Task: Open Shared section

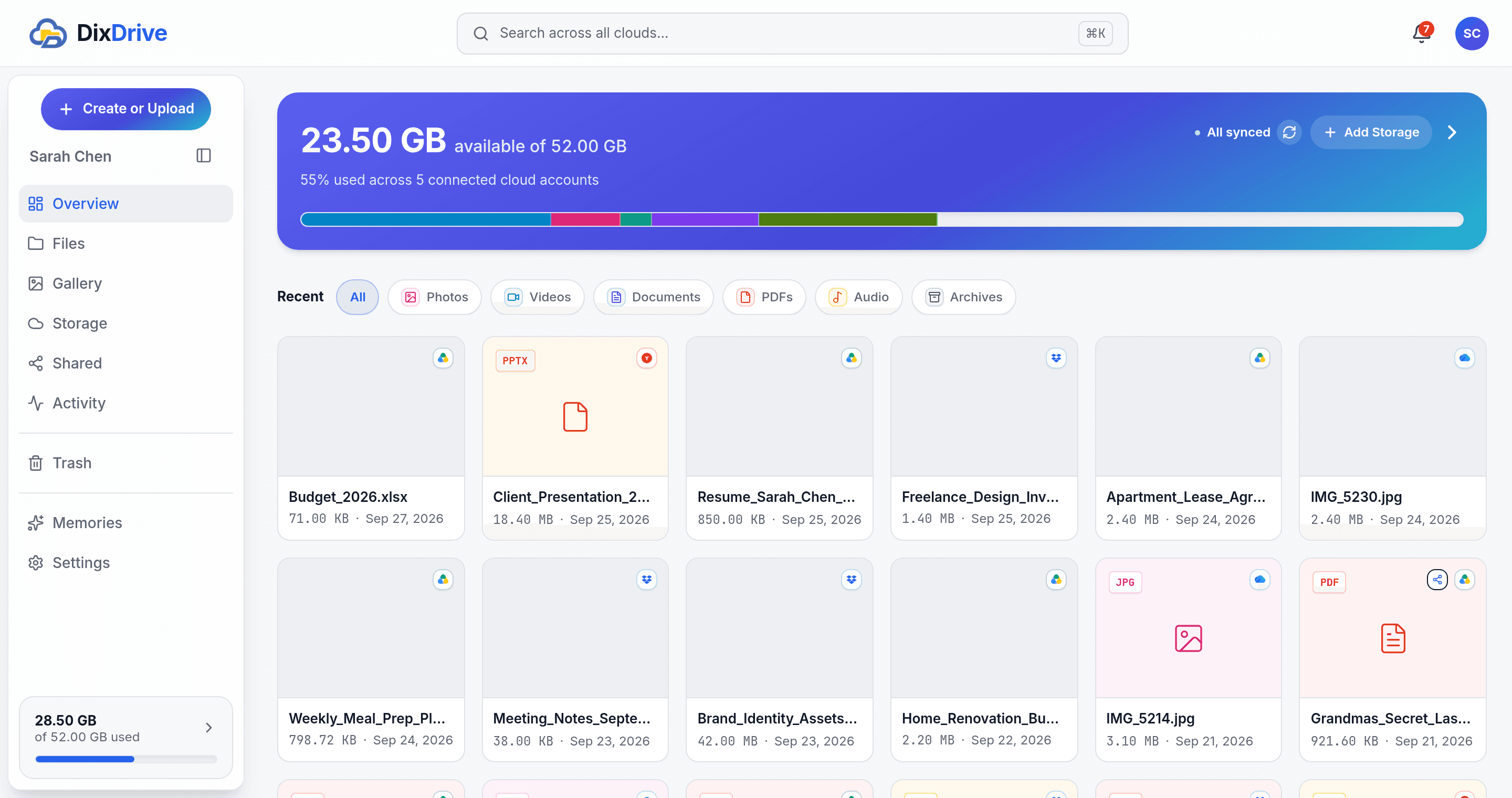Action: click(125, 363)
